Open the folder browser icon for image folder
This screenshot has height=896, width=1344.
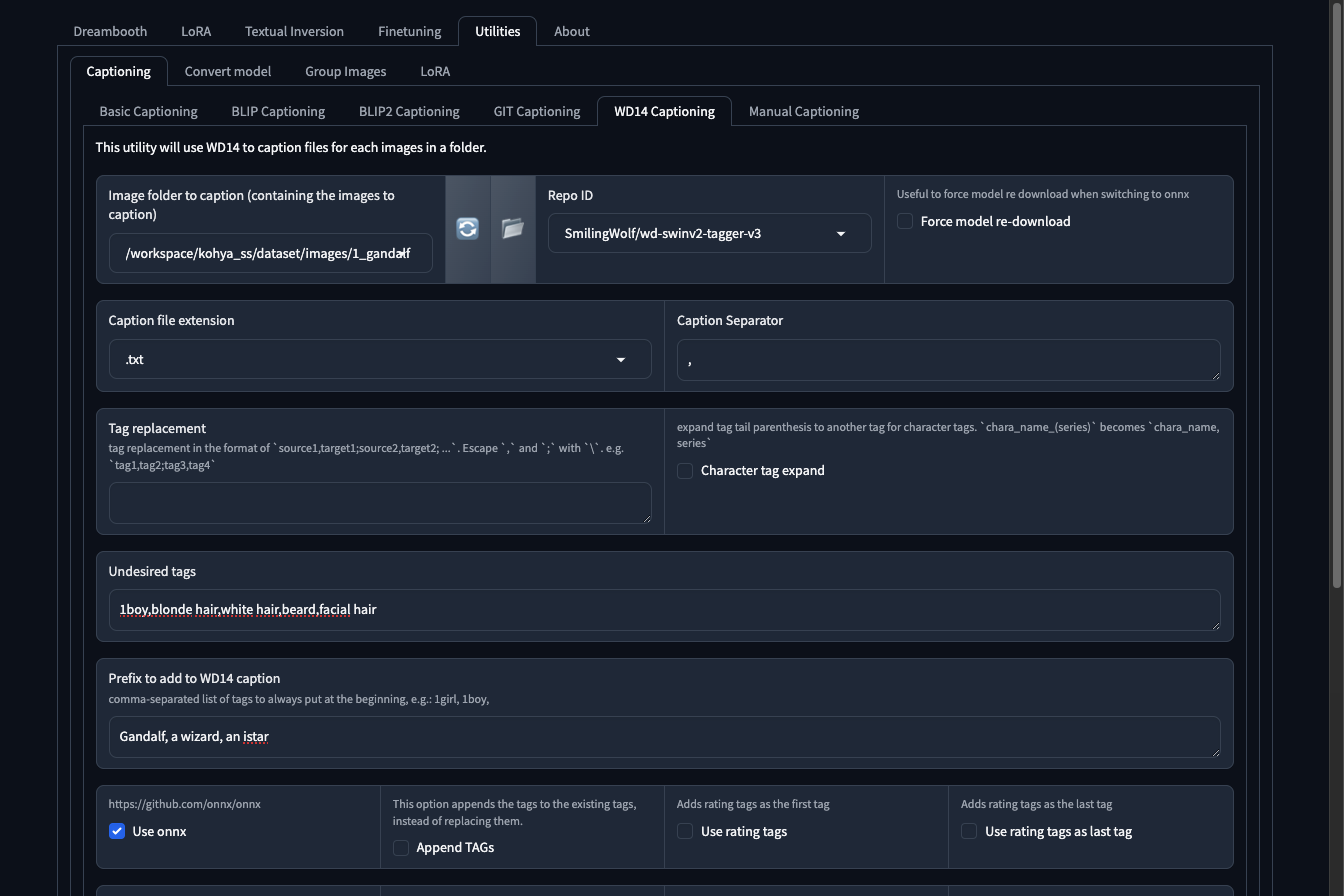(513, 229)
